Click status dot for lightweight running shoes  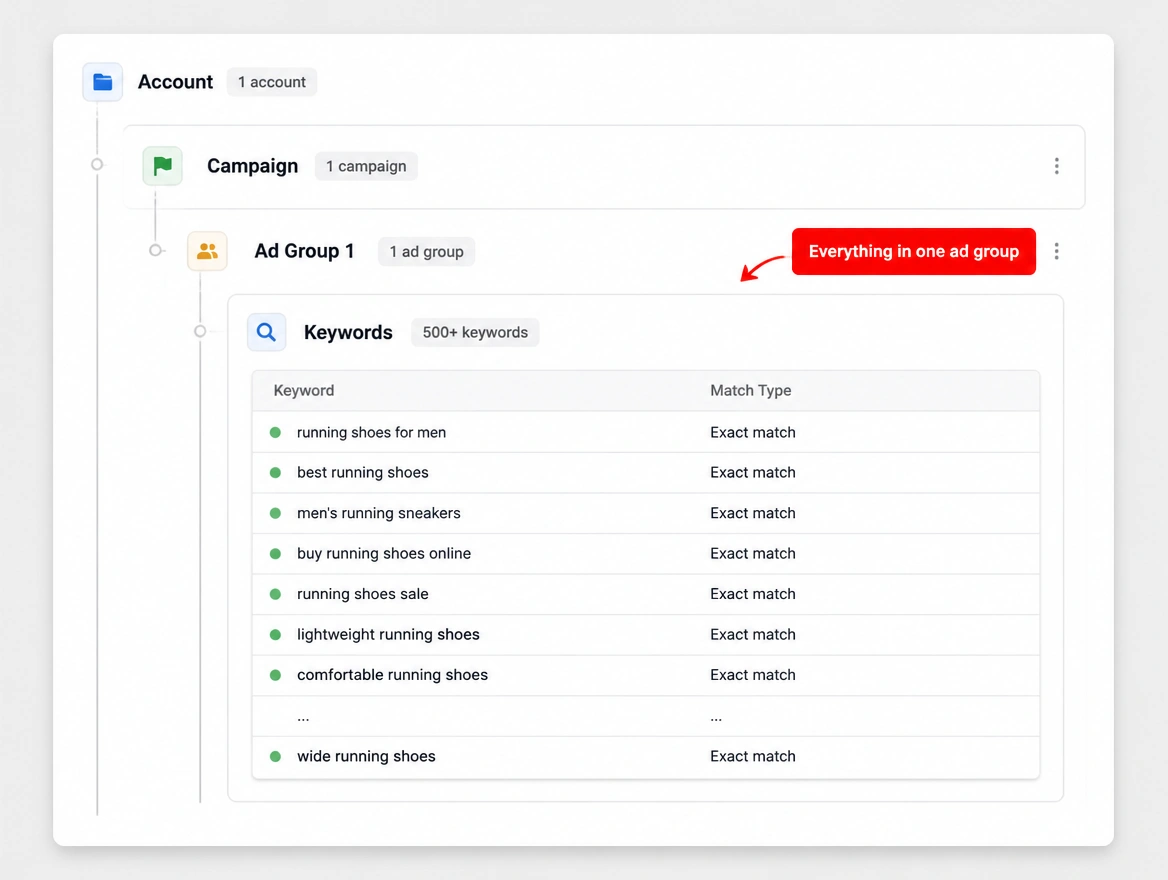click(276, 635)
